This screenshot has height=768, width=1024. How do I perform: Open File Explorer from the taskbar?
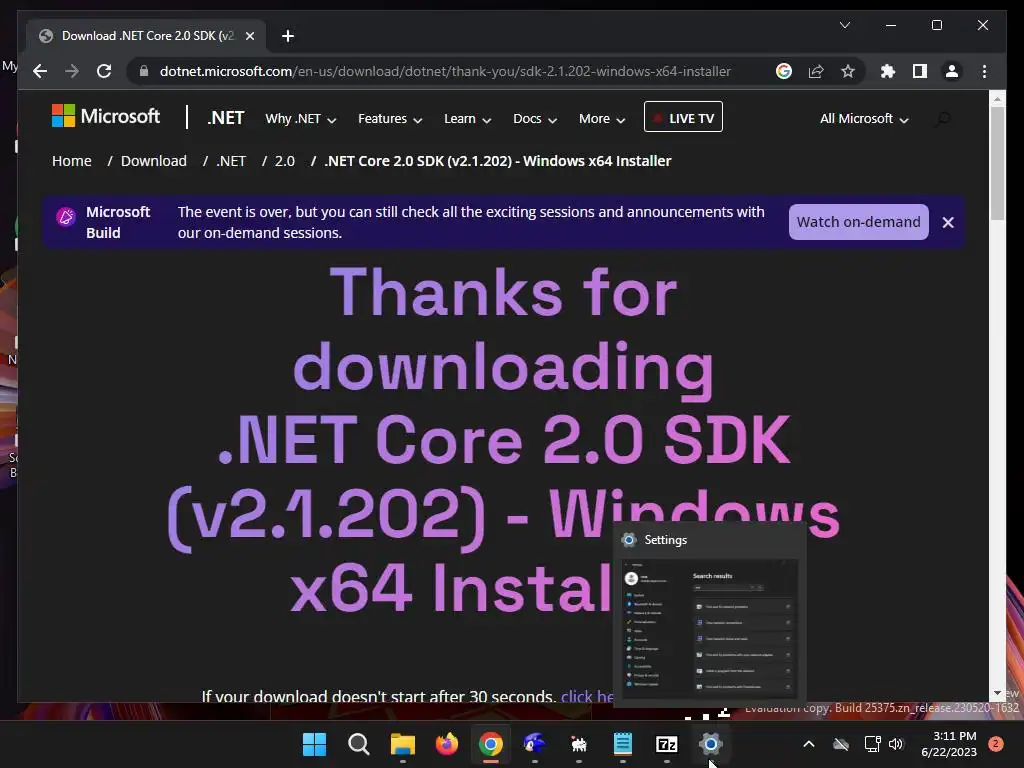coord(403,744)
